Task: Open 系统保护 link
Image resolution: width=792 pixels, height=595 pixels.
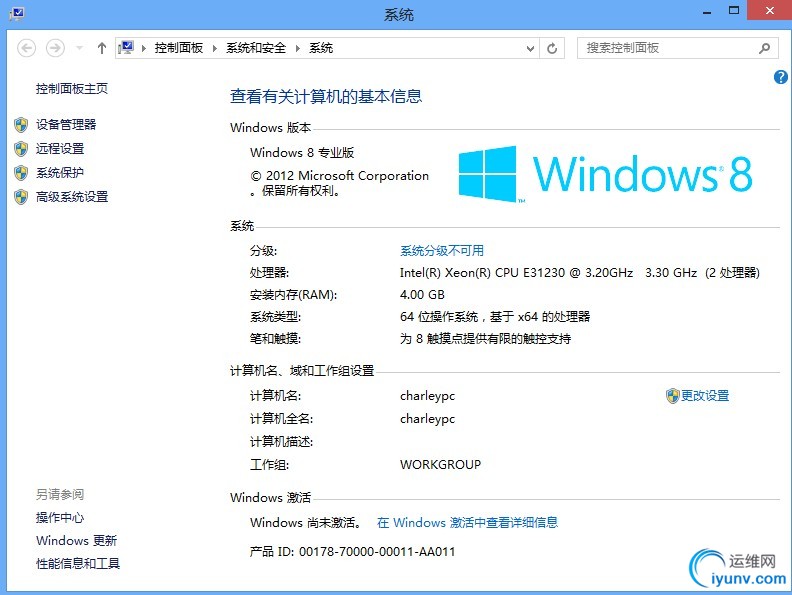Action: point(60,173)
